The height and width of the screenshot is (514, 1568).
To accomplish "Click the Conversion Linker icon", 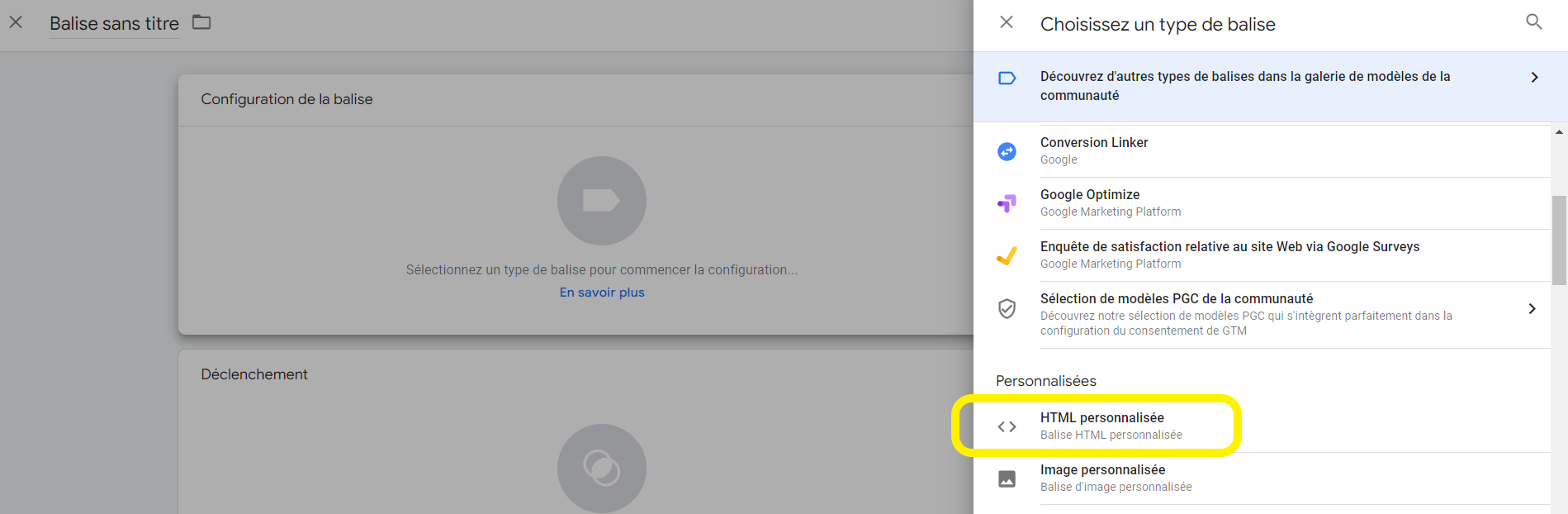I will [1007, 151].
